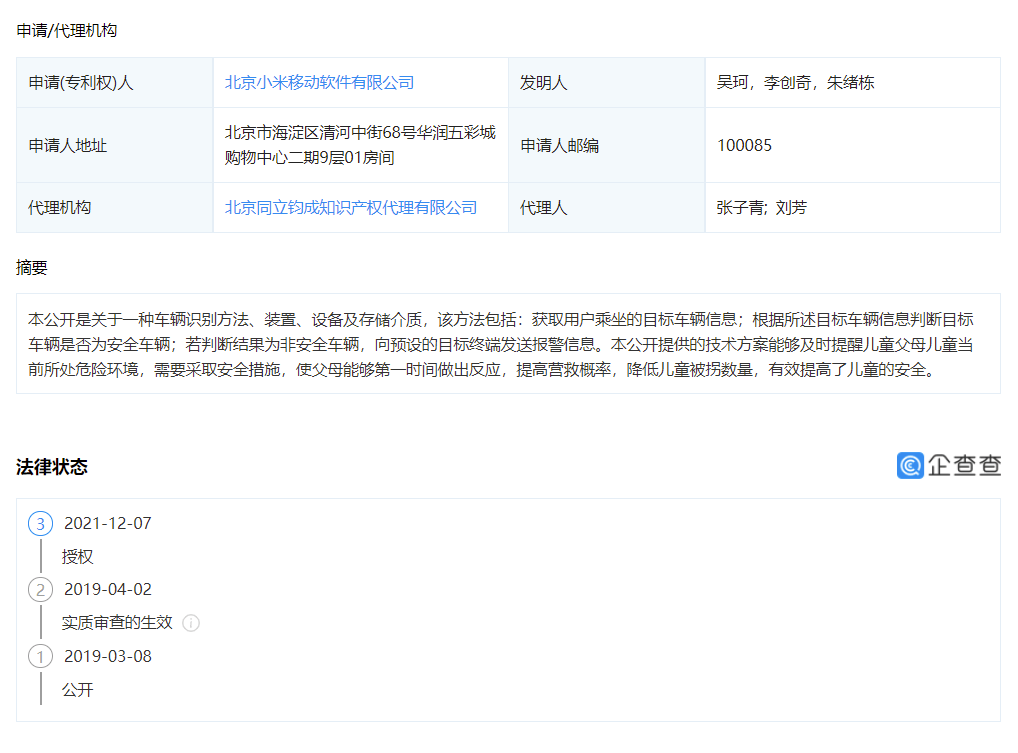
Task: Open the 北京小米移动软件有限公司 applicant link
Action: pos(319,82)
